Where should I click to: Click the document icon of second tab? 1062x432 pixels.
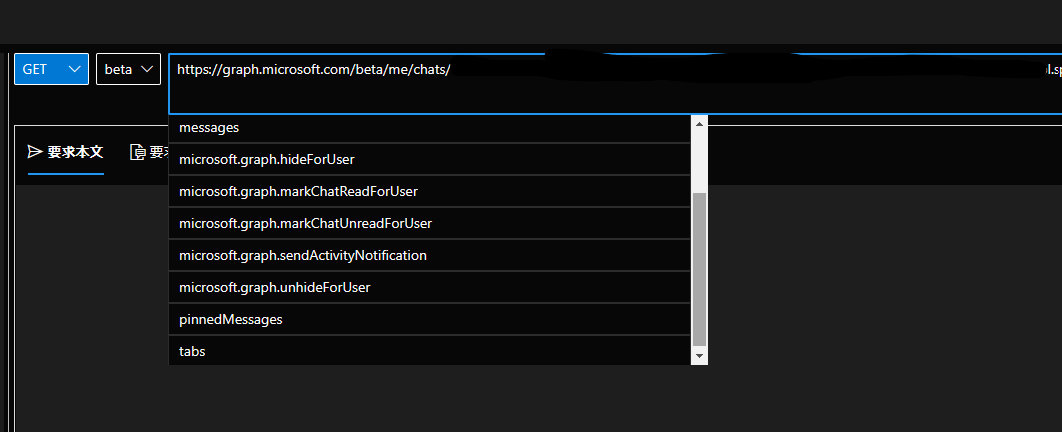tap(137, 152)
